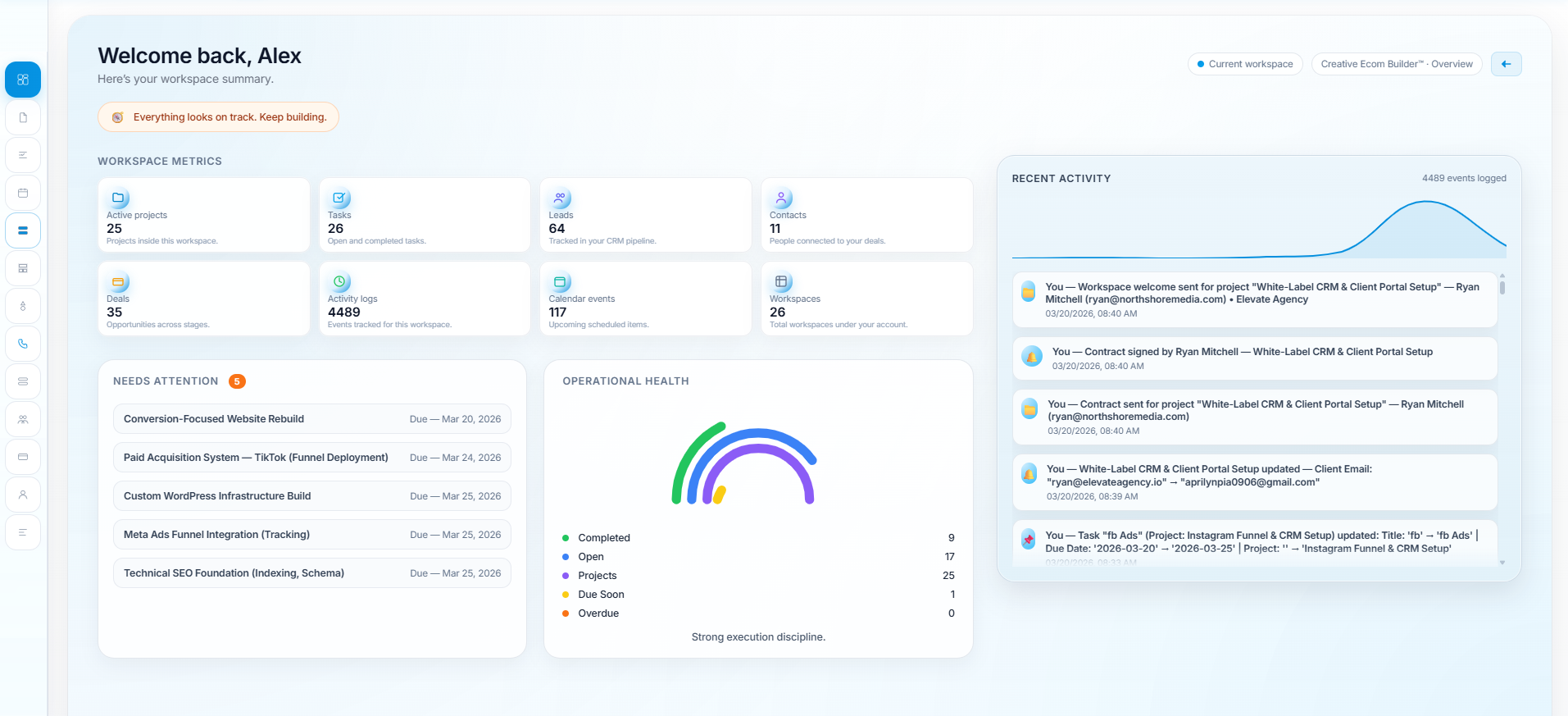Open Meta Ads Funnel Integration (Tracking) item
This screenshot has width=1568, height=716.
pos(311,535)
